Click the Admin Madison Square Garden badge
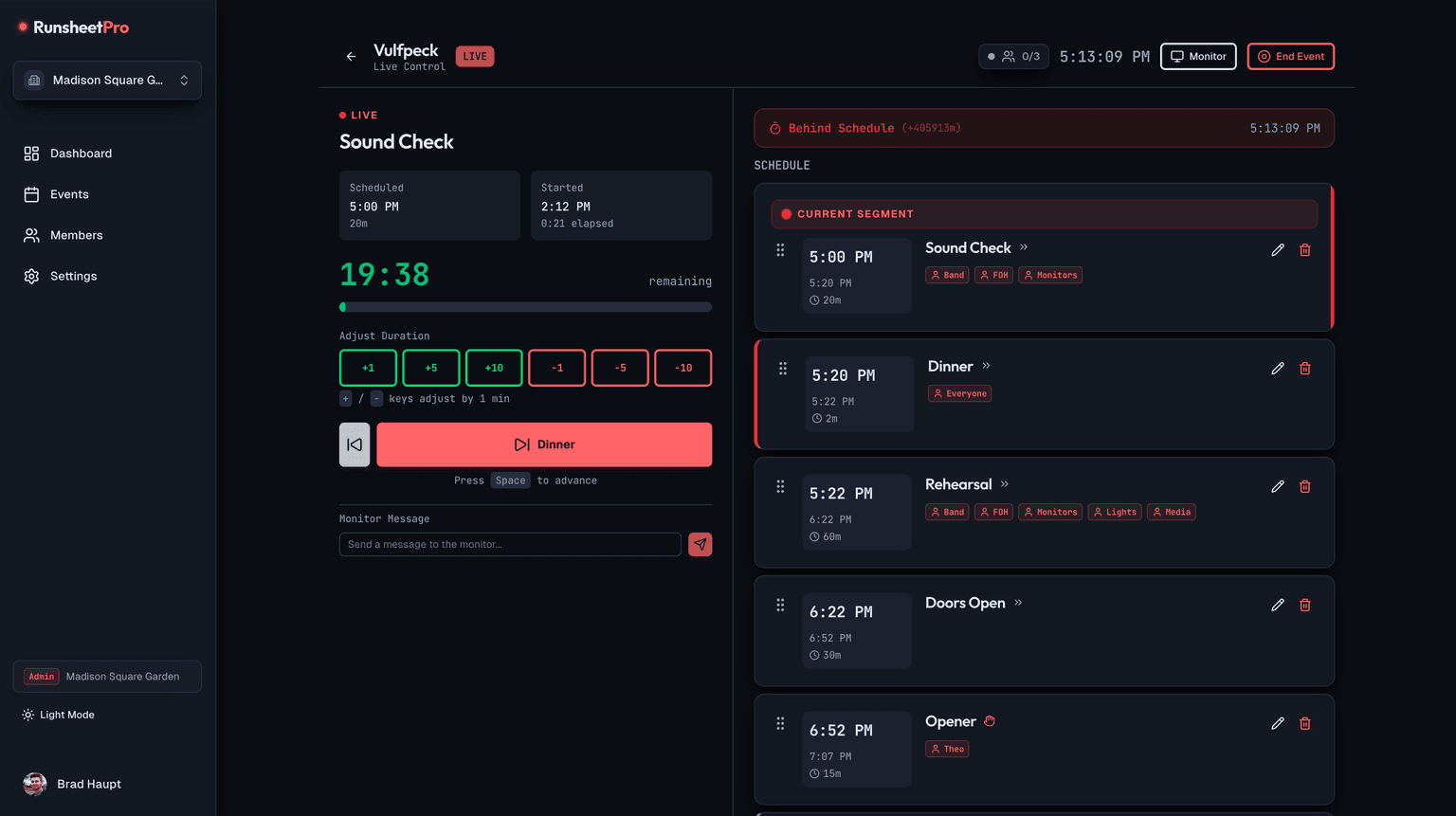The width and height of the screenshot is (1456, 816). [x=107, y=677]
